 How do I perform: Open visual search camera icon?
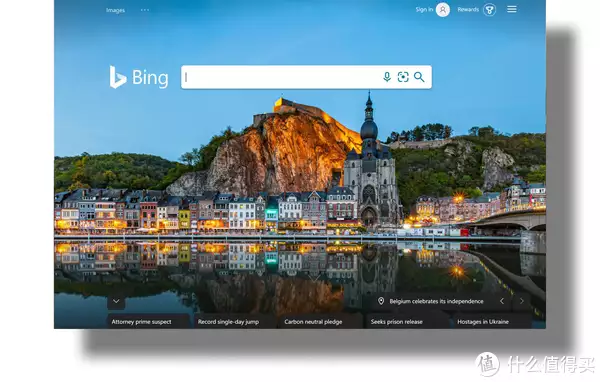point(403,77)
